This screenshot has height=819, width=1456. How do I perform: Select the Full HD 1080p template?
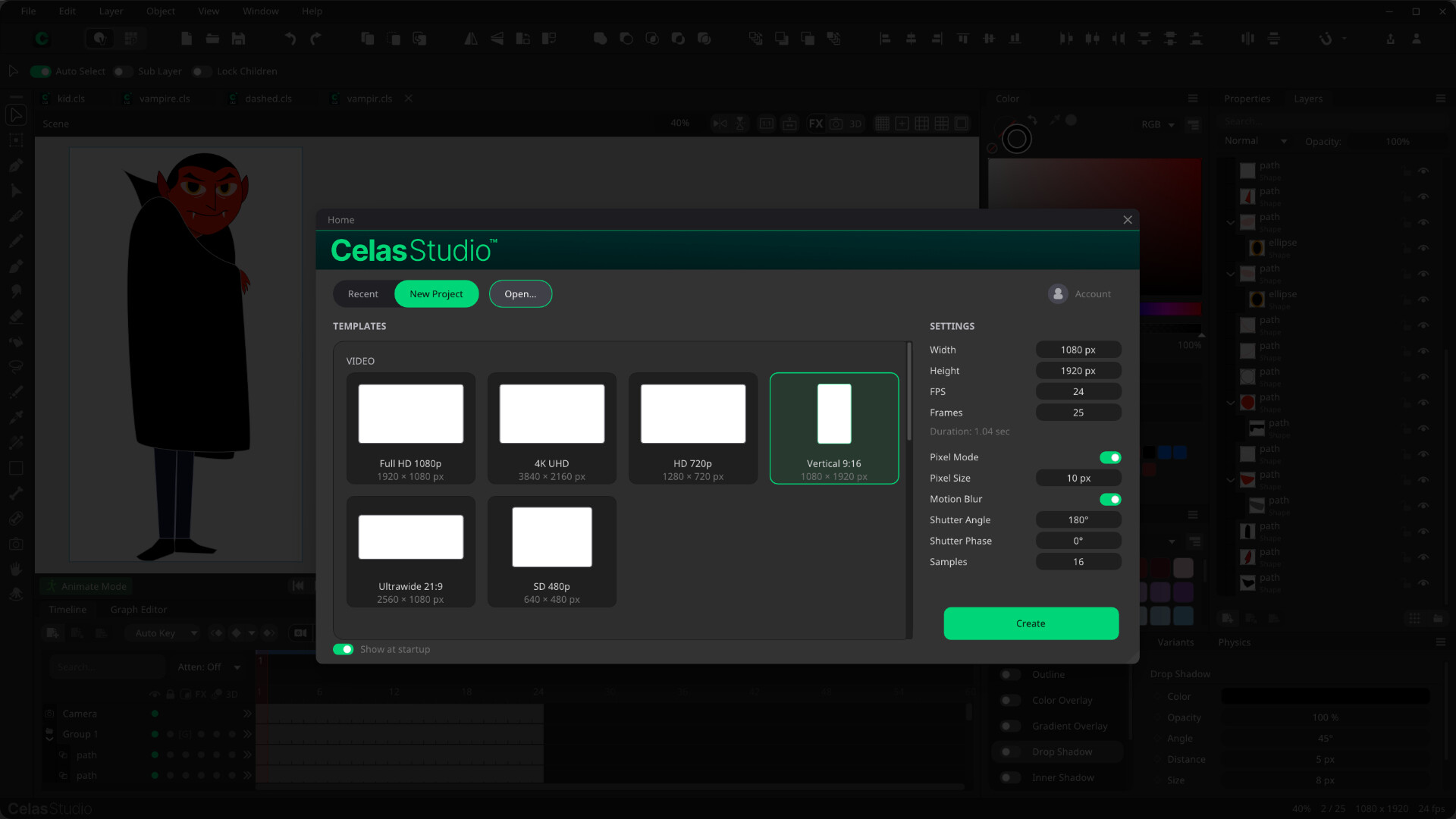tap(411, 428)
